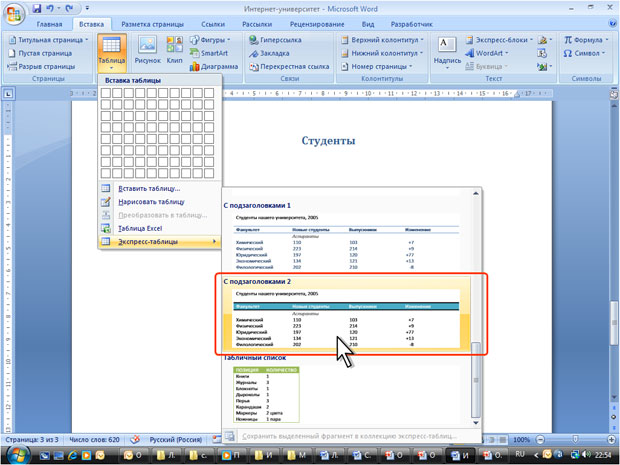Pick the С подзаголовками 2 table preview
This screenshot has height=465, width=620.
[345, 316]
